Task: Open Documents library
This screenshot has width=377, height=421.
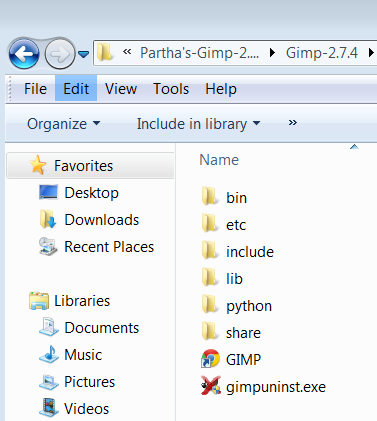Action: click(x=102, y=328)
